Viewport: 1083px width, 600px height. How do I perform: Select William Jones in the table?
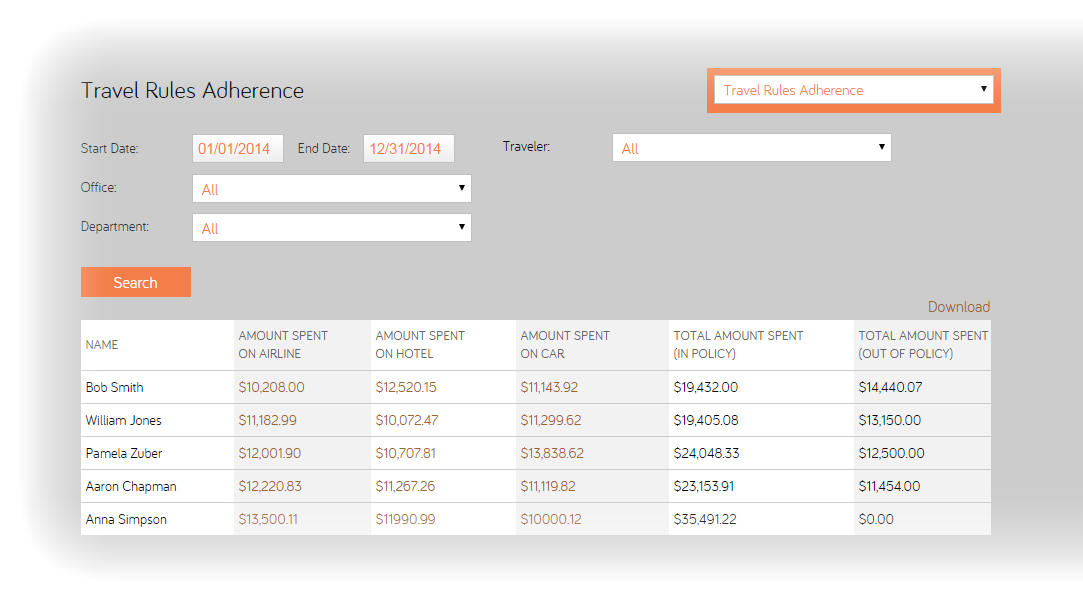[124, 421]
